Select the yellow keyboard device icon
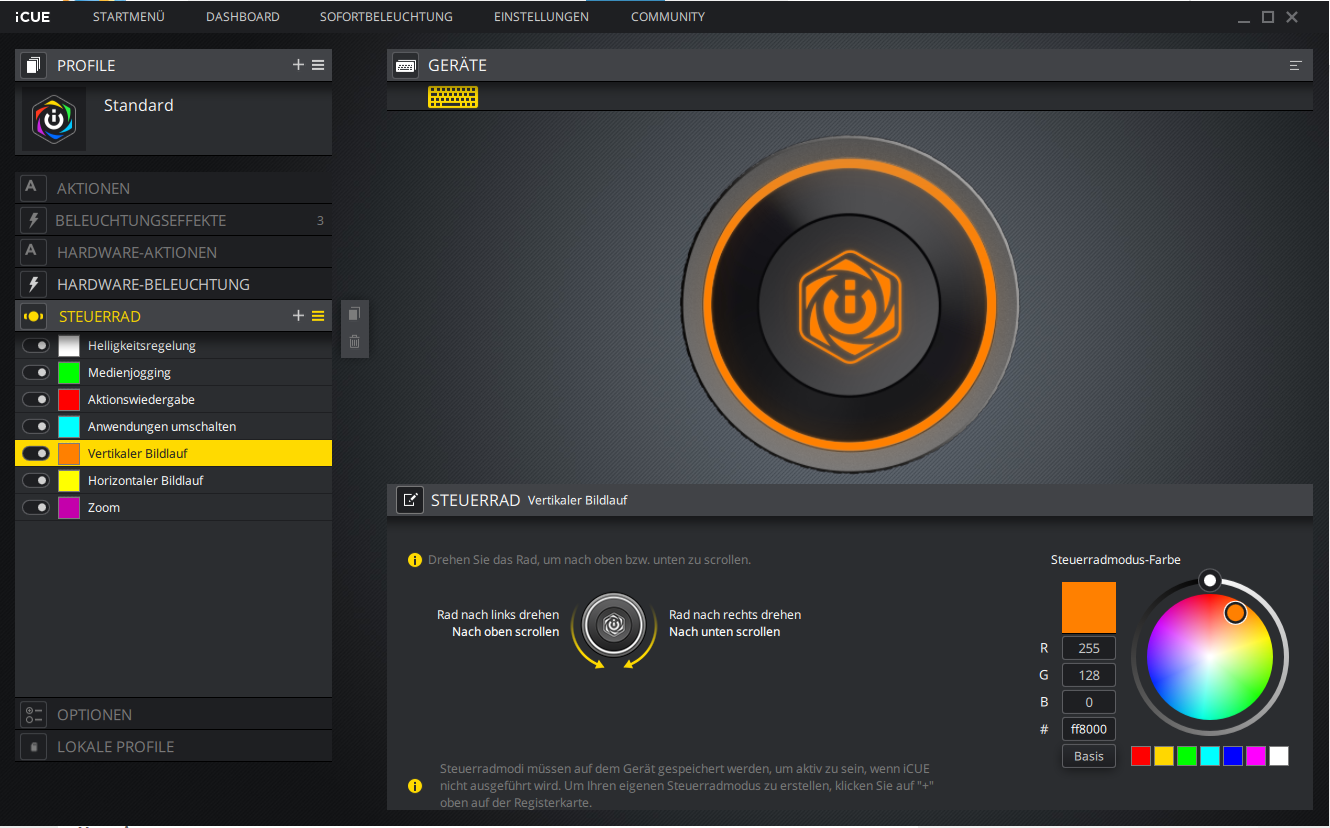The image size is (1330, 828). pyautogui.click(x=453, y=96)
